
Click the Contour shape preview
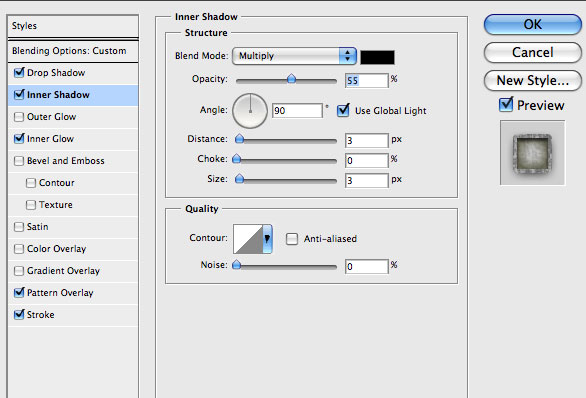click(x=248, y=239)
